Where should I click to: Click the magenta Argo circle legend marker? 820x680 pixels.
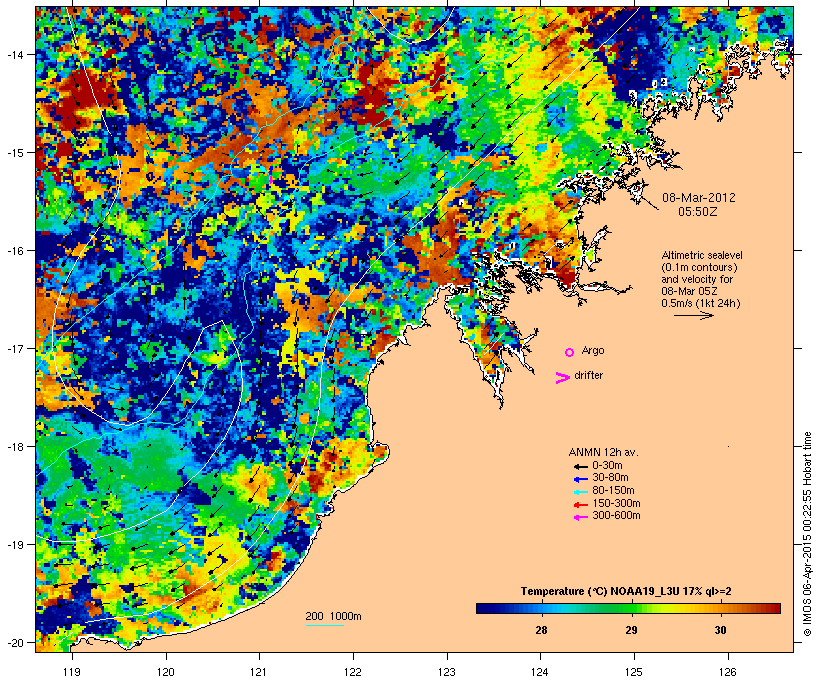(x=570, y=353)
